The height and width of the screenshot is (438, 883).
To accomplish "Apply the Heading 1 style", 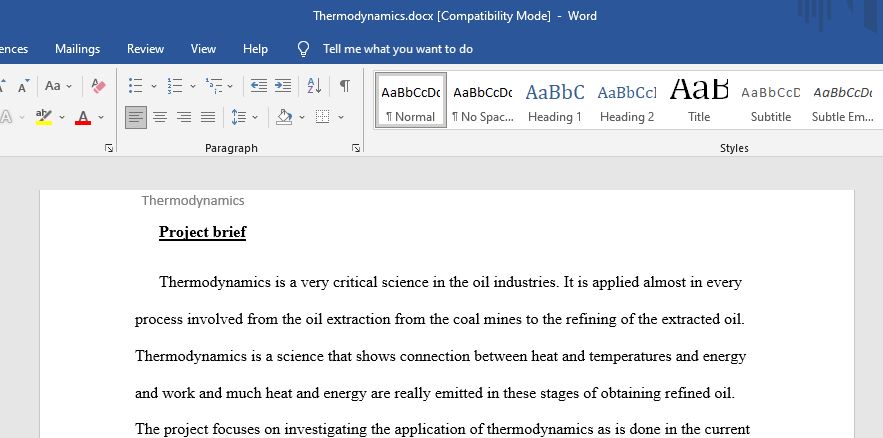I will pos(555,100).
